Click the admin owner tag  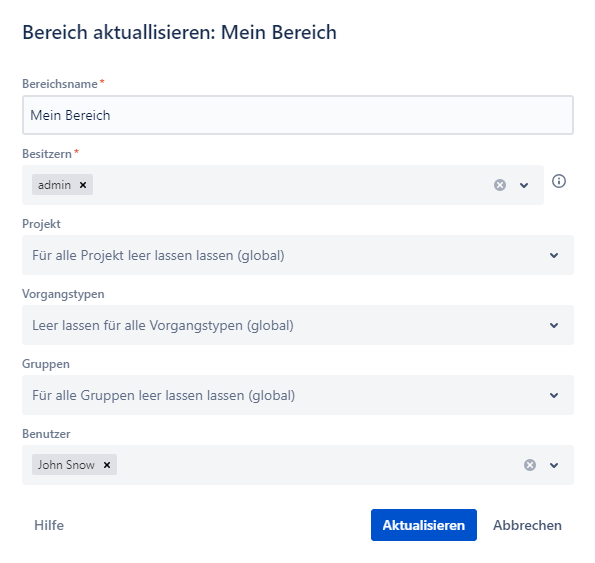pyautogui.click(x=55, y=185)
